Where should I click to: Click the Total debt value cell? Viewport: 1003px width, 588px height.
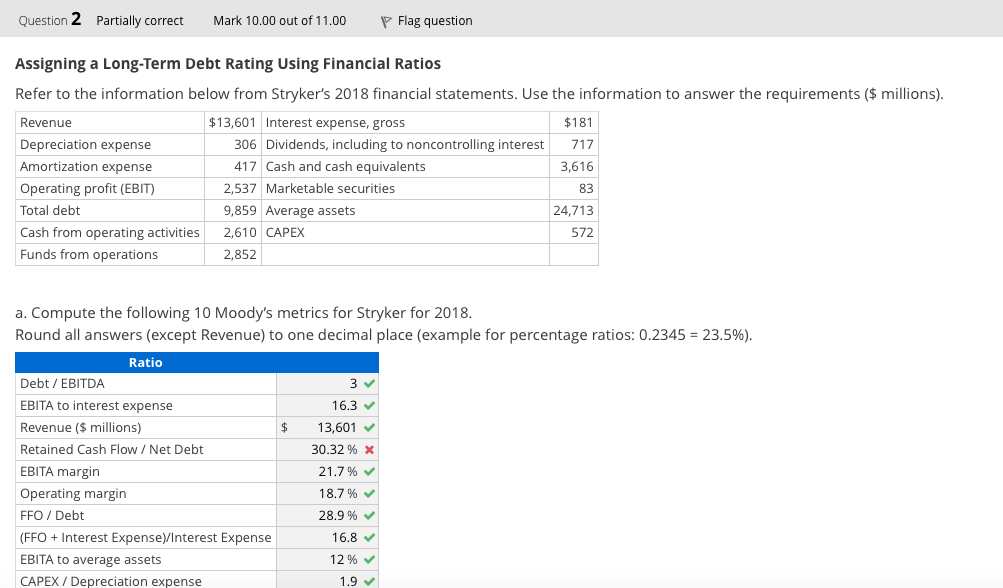pyautogui.click(x=233, y=211)
